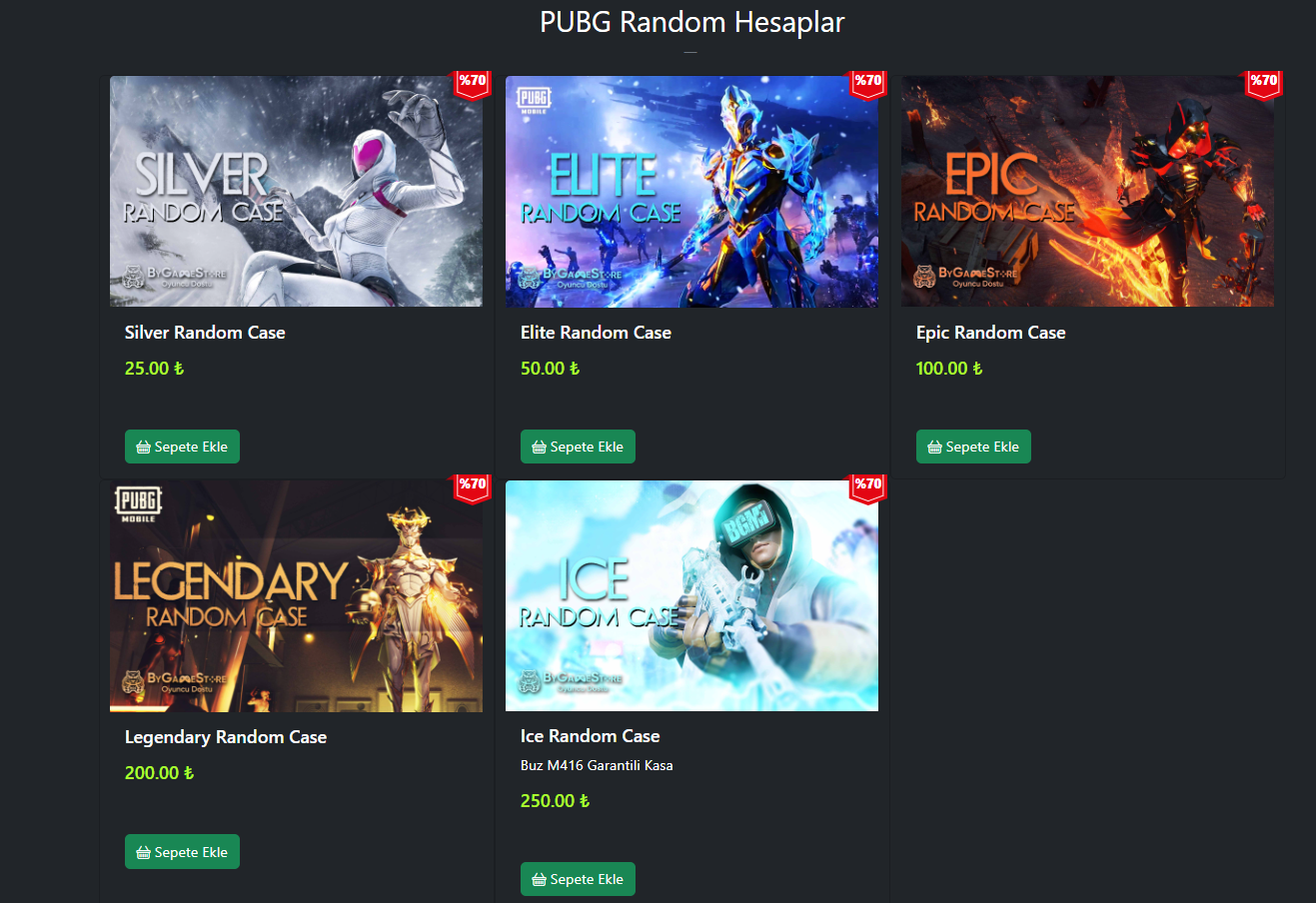Click the %70 badge on Ice case
Image resolution: width=1316 pixels, height=903 pixels.
click(x=868, y=488)
